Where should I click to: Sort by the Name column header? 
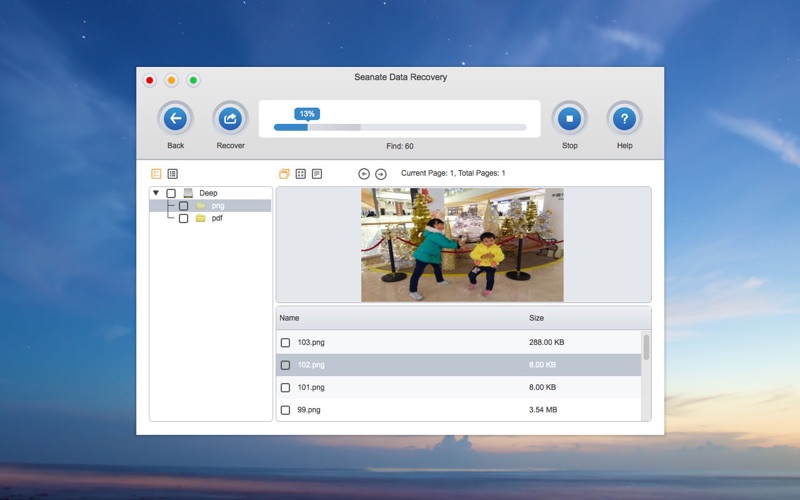[290, 318]
